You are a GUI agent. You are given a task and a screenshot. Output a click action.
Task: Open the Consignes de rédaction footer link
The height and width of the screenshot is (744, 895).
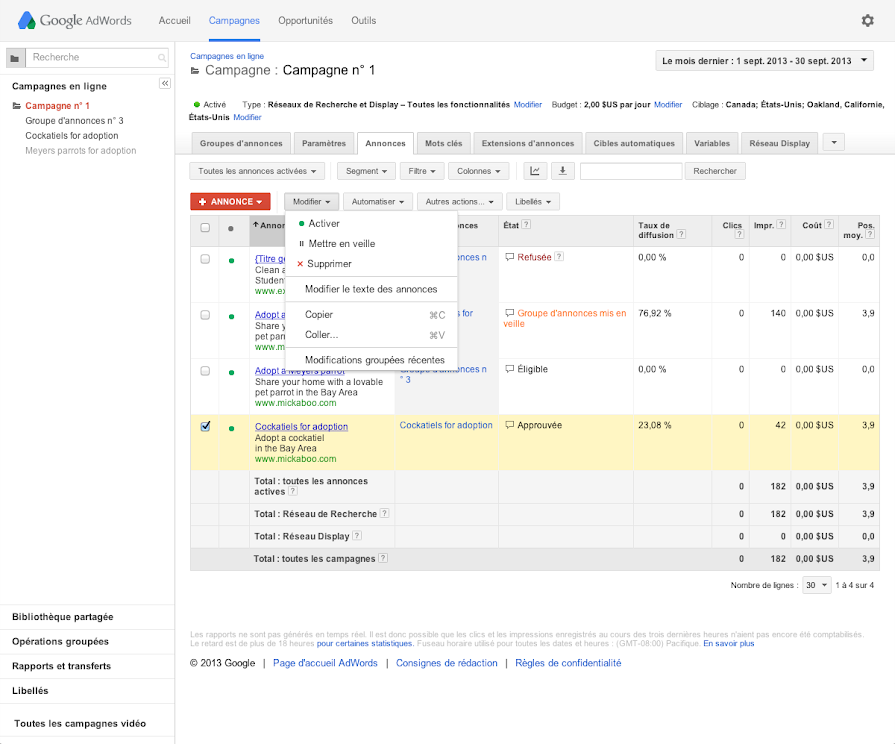coord(447,663)
